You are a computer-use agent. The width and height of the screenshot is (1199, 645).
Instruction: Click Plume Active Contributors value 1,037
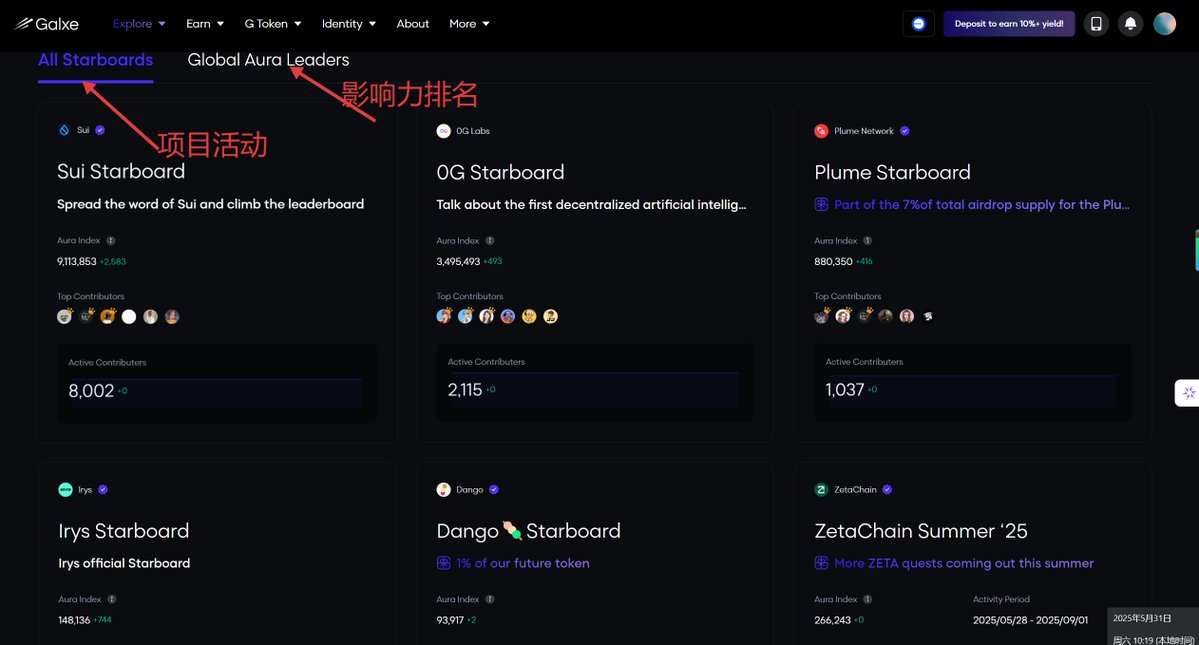844,390
